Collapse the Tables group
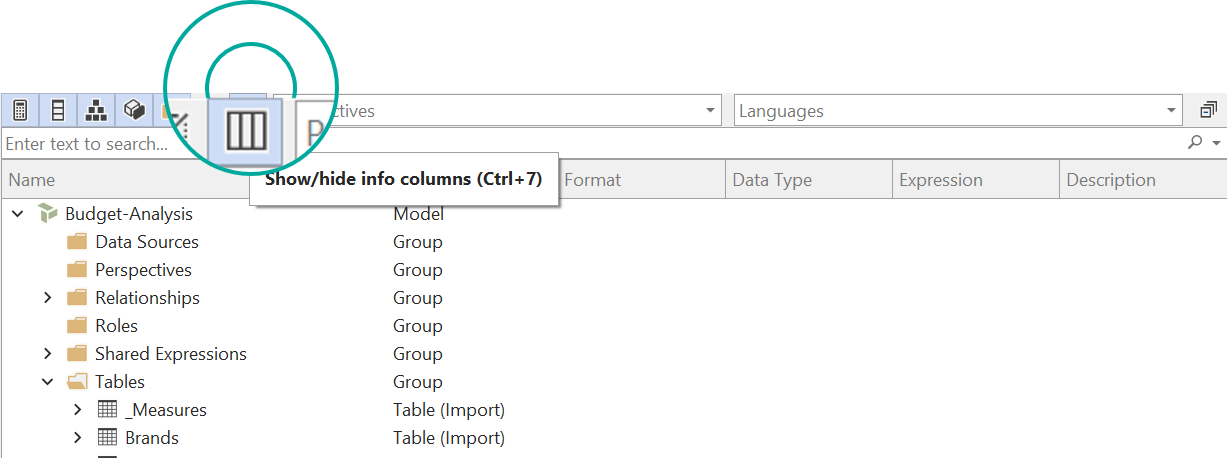1227x458 pixels. [x=48, y=382]
